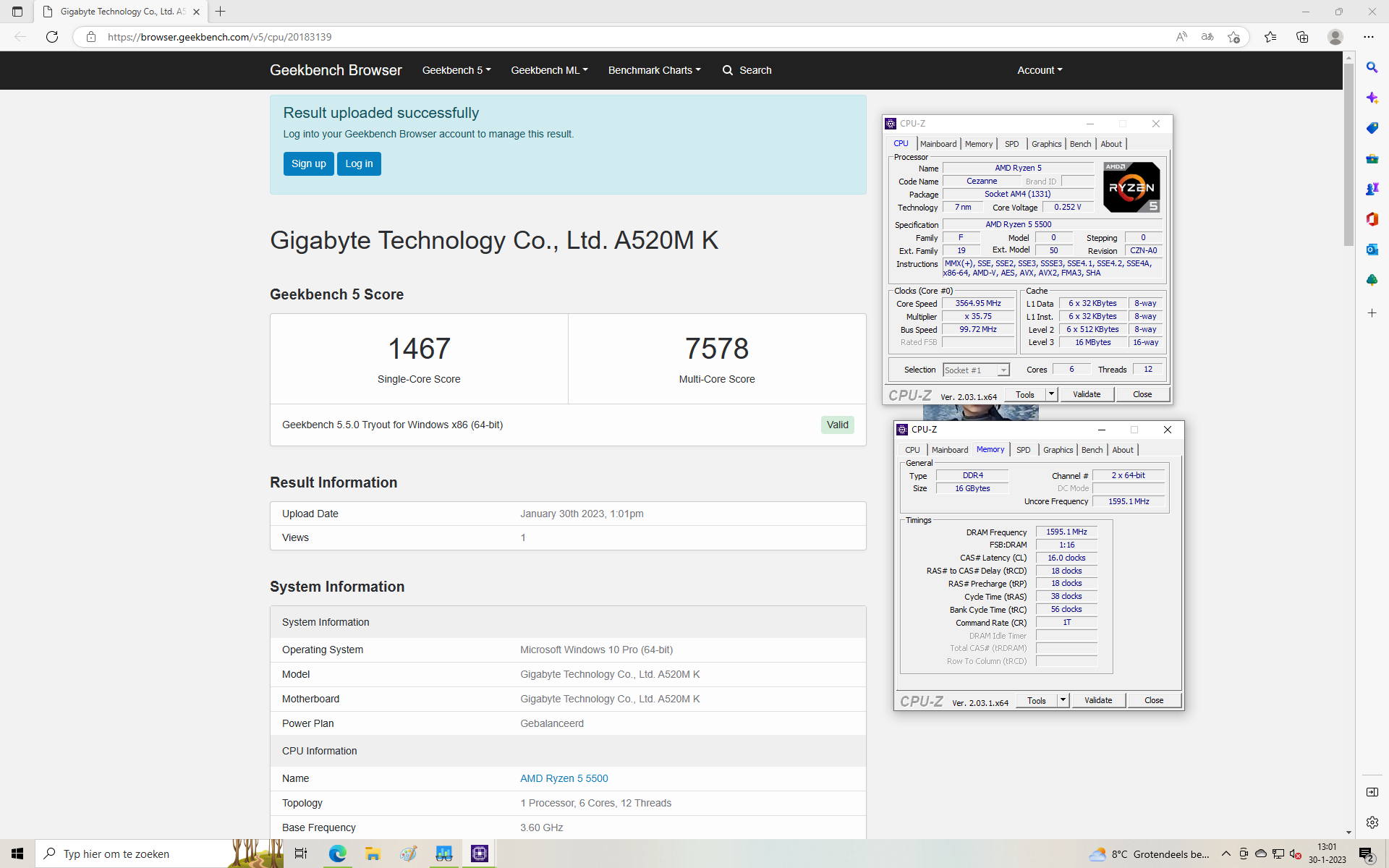1389x868 pixels.
Task: Open the Favorites list icon
Action: pos(1270,37)
